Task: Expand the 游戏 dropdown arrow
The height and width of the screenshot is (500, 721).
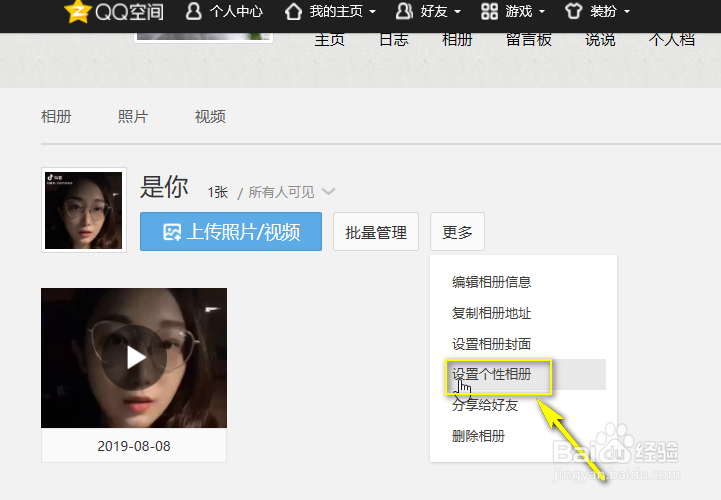Action: [x=542, y=11]
